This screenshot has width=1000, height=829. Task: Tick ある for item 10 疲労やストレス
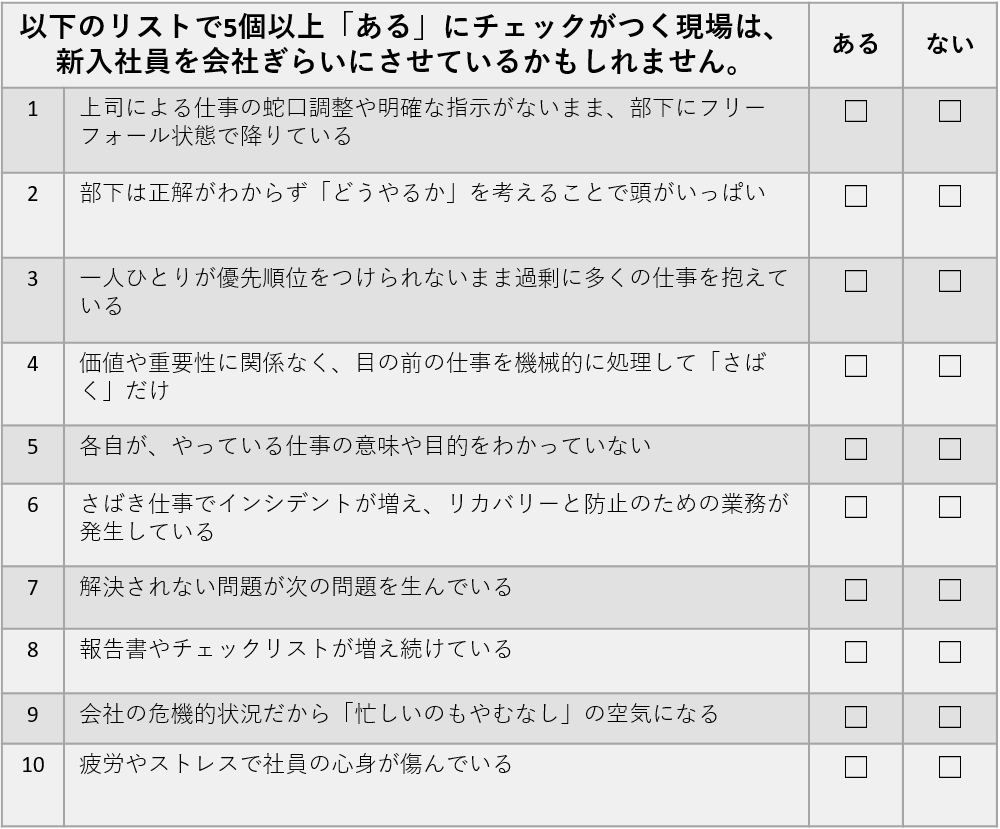point(855,767)
